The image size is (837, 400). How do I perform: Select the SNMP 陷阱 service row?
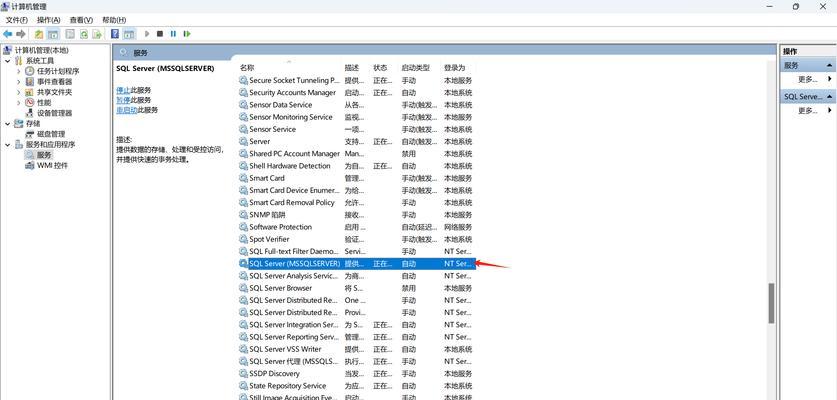coord(357,215)
